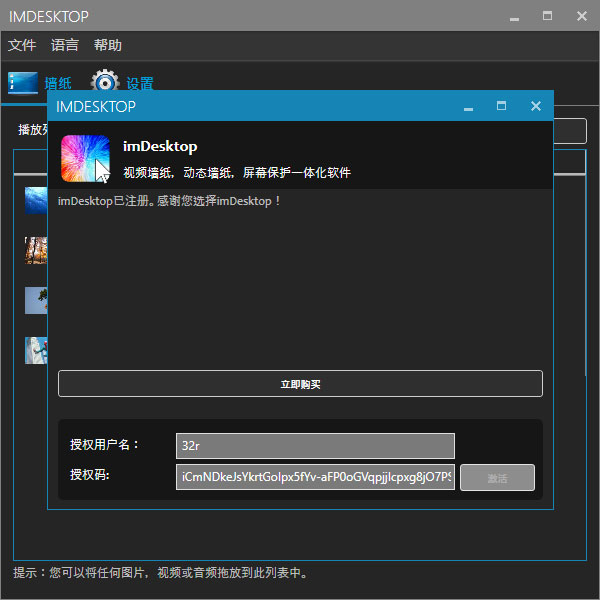Screen dimensions: 600x600
Task: Click the settings gear icon
Action: coord(105,80)
